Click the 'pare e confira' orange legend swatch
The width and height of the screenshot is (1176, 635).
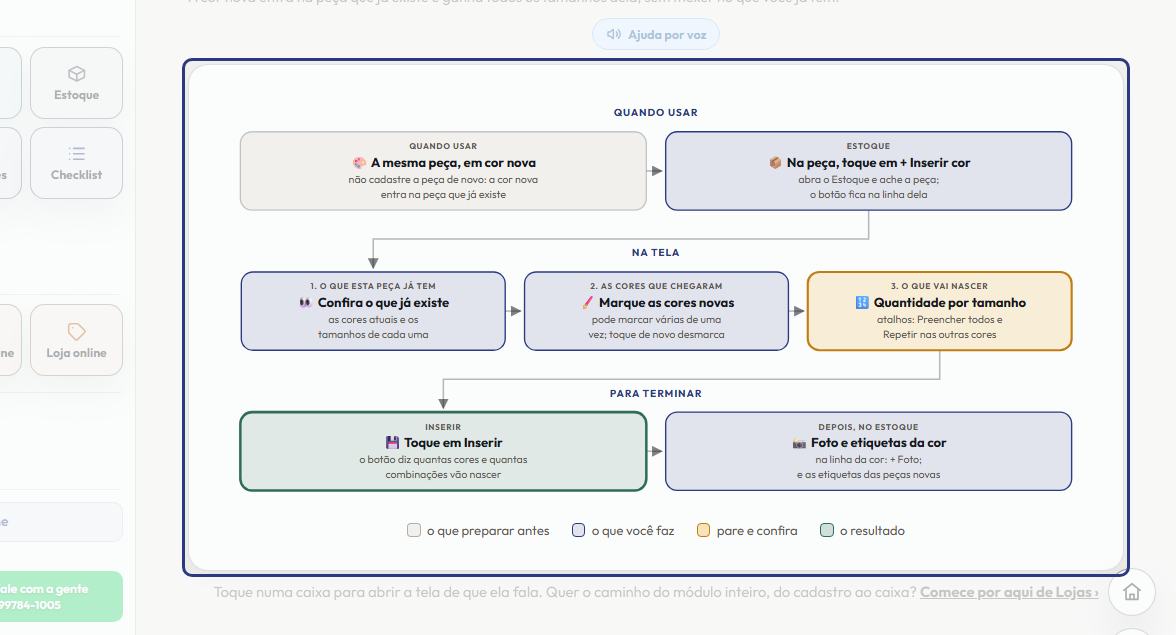click(703, 530)
